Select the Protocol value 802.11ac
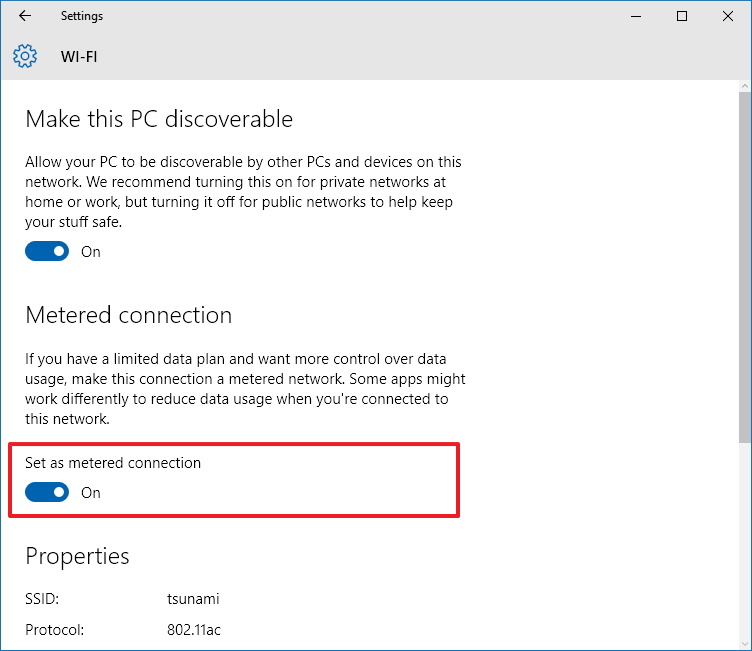Image resolution: width=752 pixels, height=651 pixels. click(x=194, y=630)
